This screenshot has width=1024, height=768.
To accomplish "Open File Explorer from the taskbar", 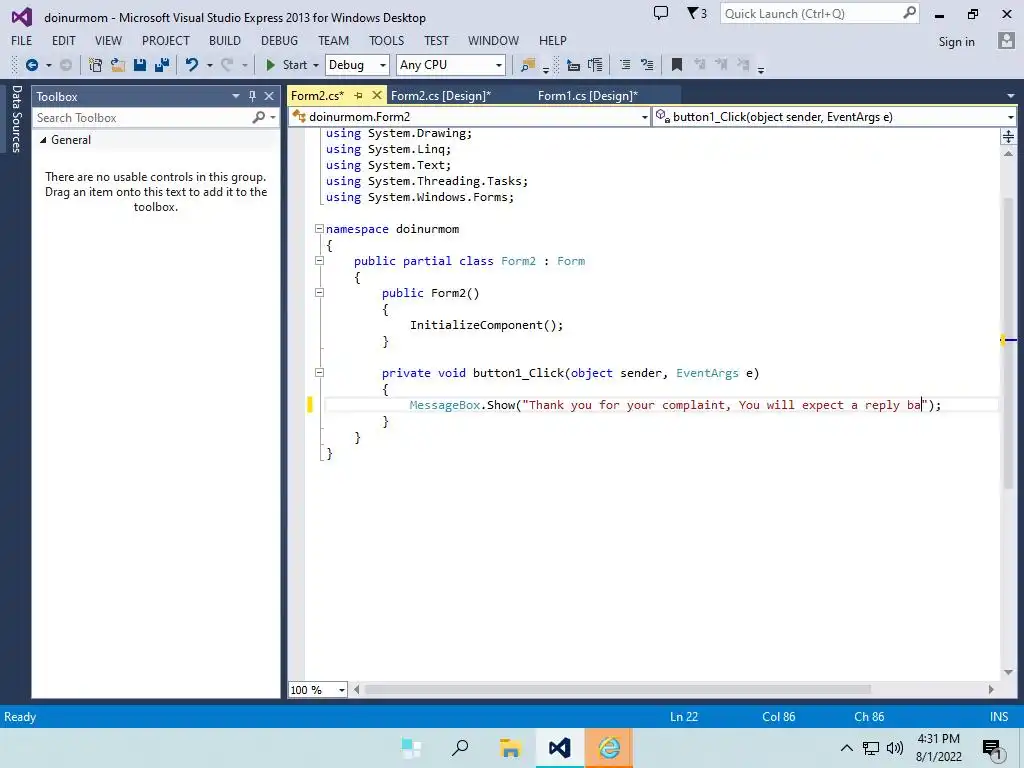I will coord(510,748).
